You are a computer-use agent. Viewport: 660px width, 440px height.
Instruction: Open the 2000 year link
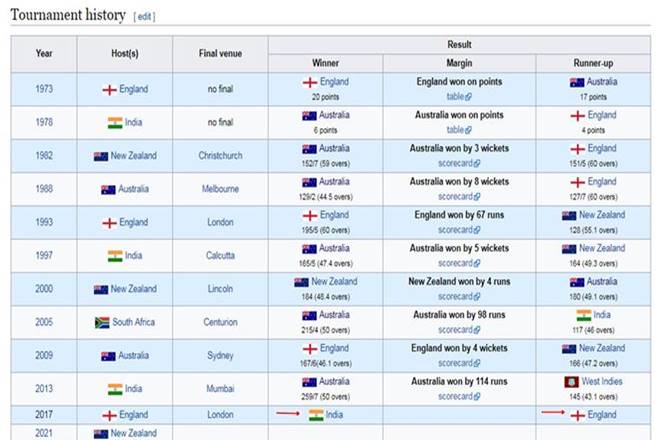44,288
